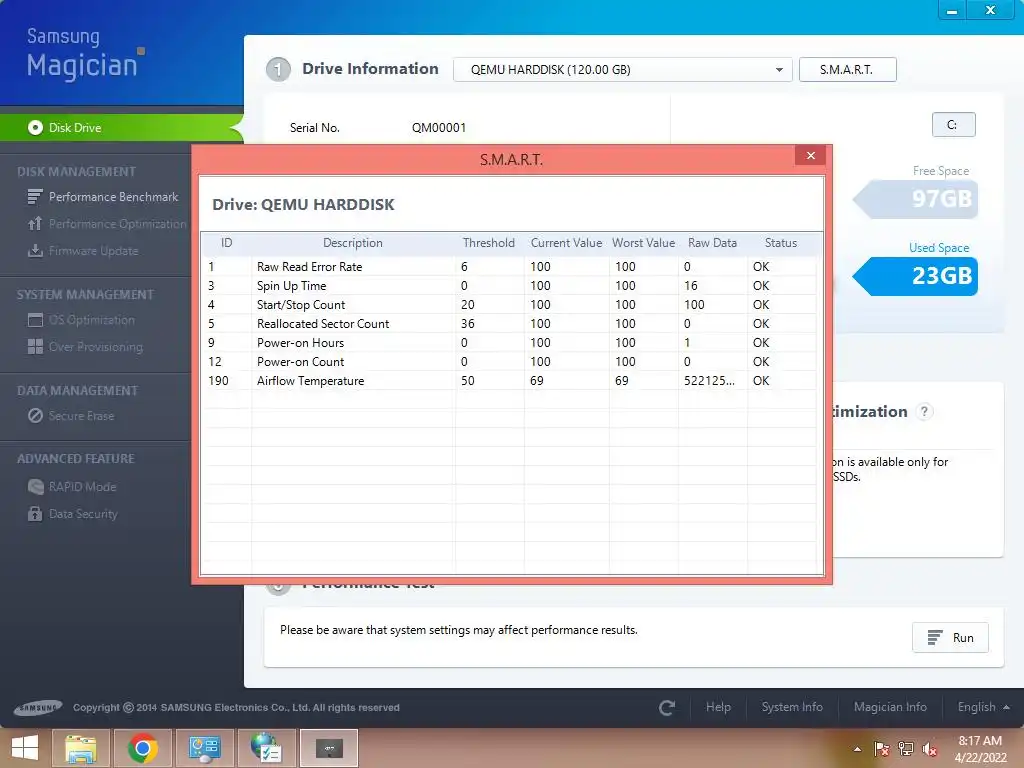The width and height of the screenshot is (1024, 768).
Task: Open Over Provisioning menu item
Action: click(x=95, y=347)
